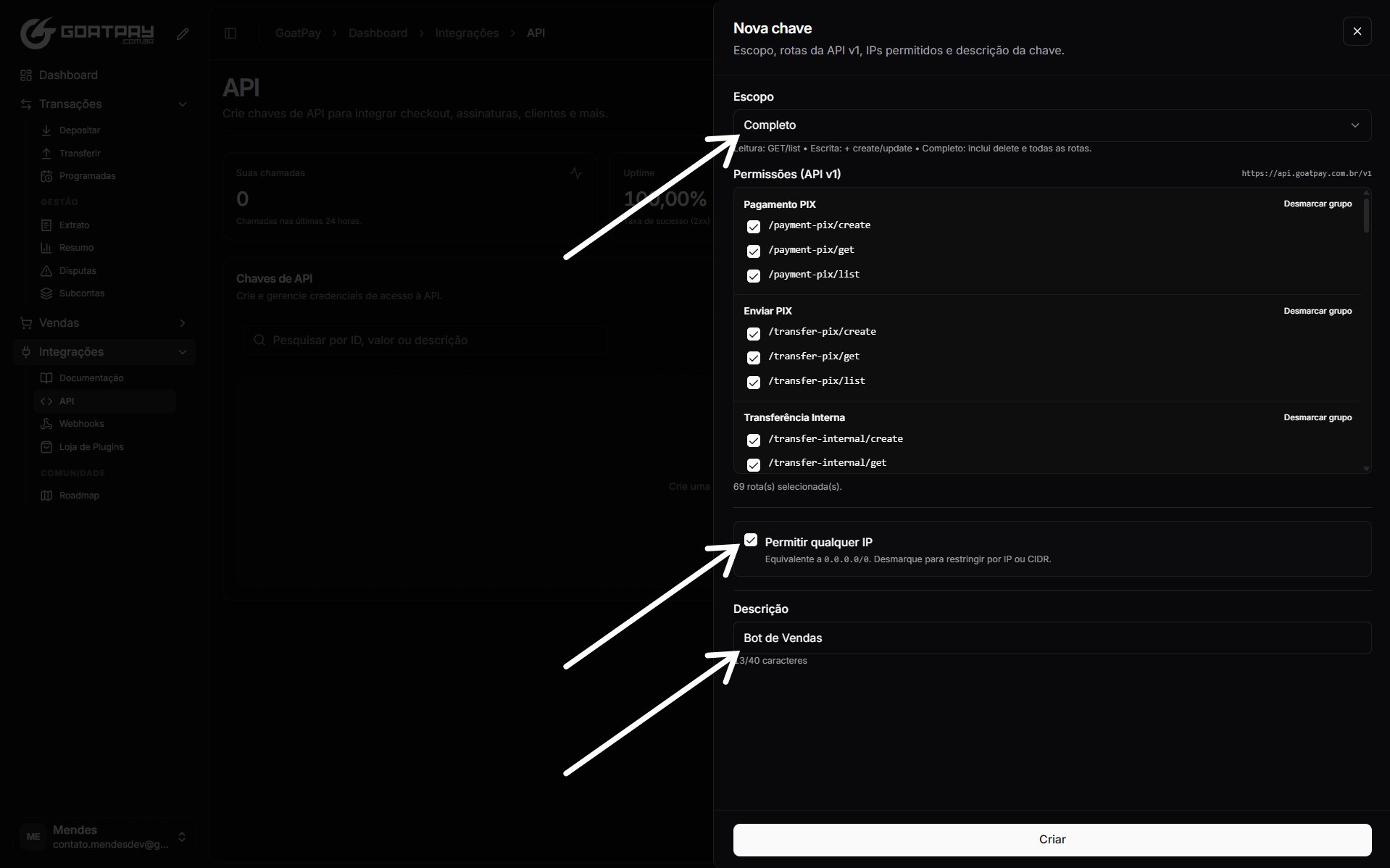Uncheck /transfer-internal/create permission
1390x868 pixels.
click(754, 441)
